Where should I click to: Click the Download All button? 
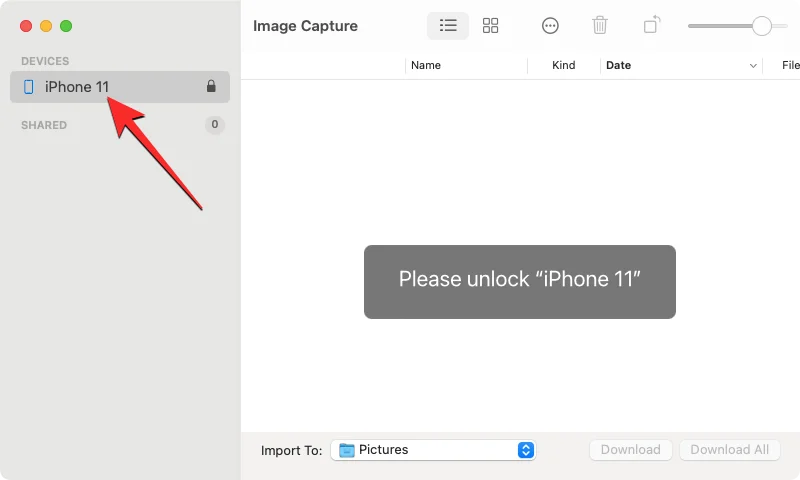(730, 450)
